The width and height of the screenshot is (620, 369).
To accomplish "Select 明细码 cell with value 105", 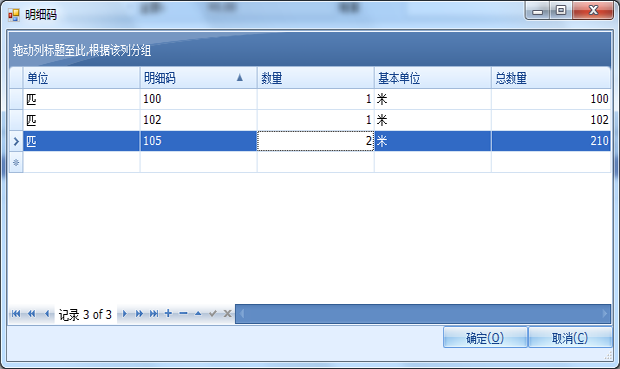I will pos(198,141).
